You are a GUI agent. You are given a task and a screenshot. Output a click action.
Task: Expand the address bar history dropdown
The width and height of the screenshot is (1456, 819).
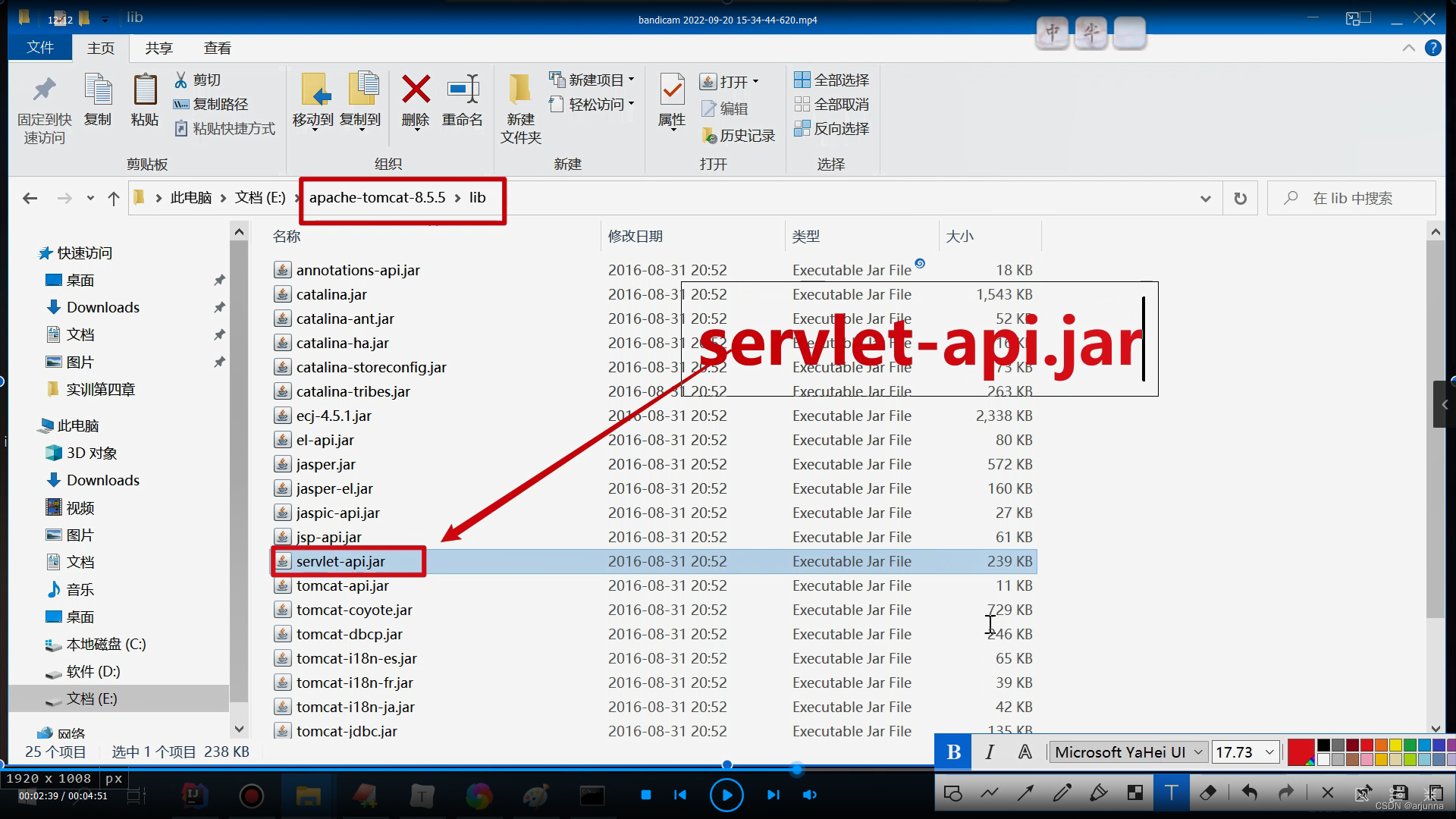[x=1205, y=199]
